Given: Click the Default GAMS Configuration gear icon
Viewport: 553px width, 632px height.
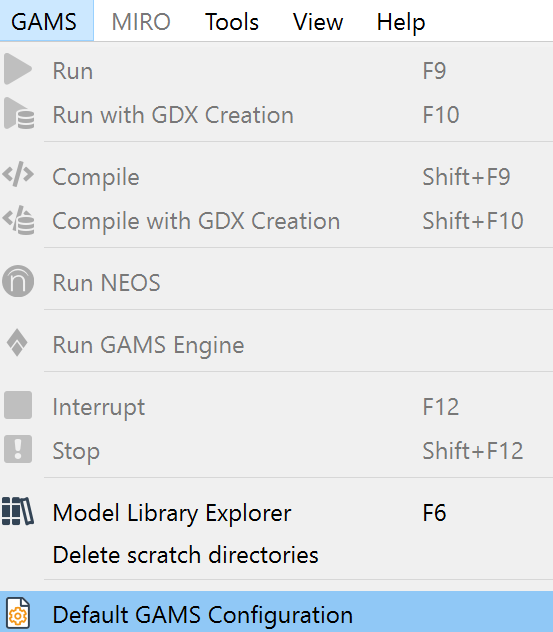Looking at the screenshot, I should coord(18,613).
